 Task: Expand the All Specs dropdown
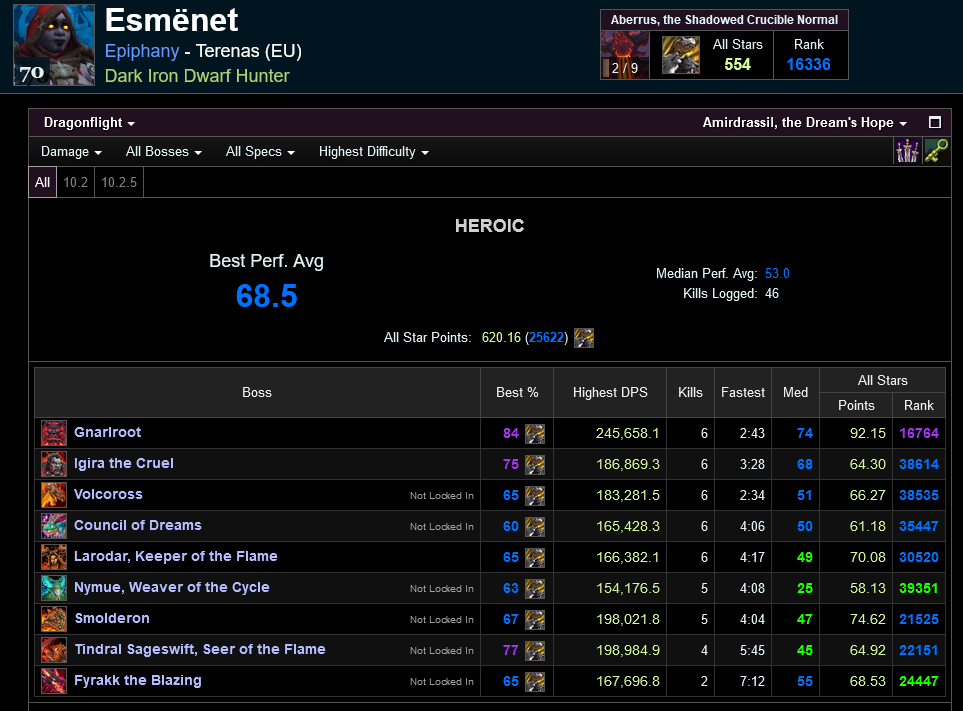[x=260, y=152]
